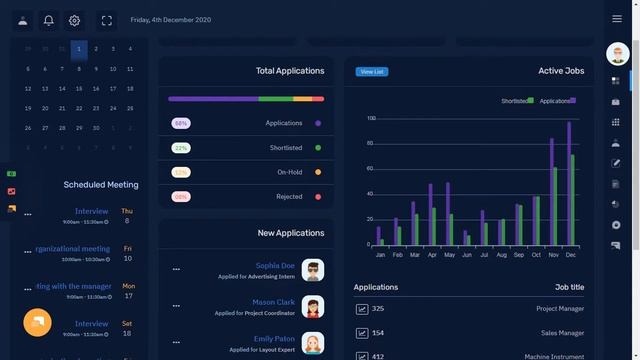This screenshot has height=360, width=640.
Task: Click the Total Applications progress bar
Action: pyautogui.click(x=246, y=99)
